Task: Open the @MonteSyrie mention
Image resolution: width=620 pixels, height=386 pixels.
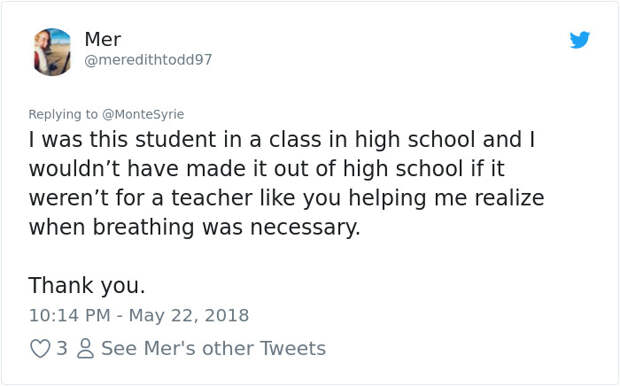Action: 143,114
